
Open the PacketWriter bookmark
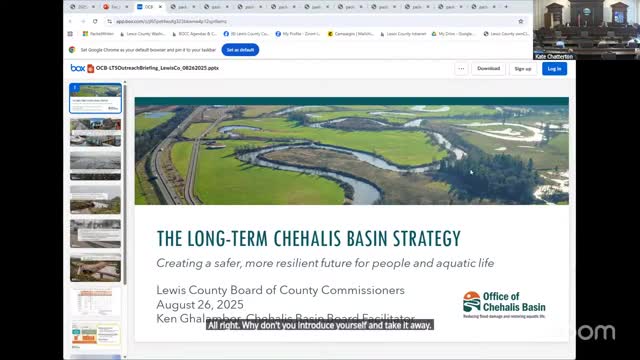98,34
